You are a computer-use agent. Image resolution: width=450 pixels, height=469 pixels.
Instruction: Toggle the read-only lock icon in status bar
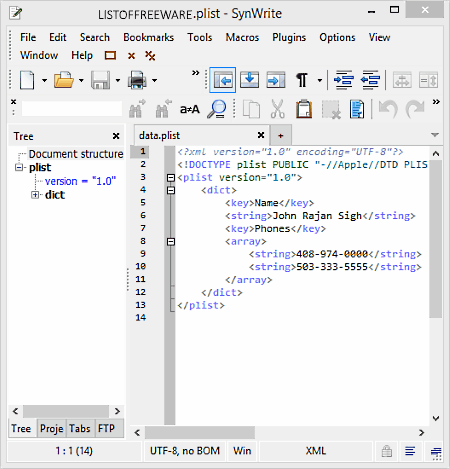coord(387,451)
